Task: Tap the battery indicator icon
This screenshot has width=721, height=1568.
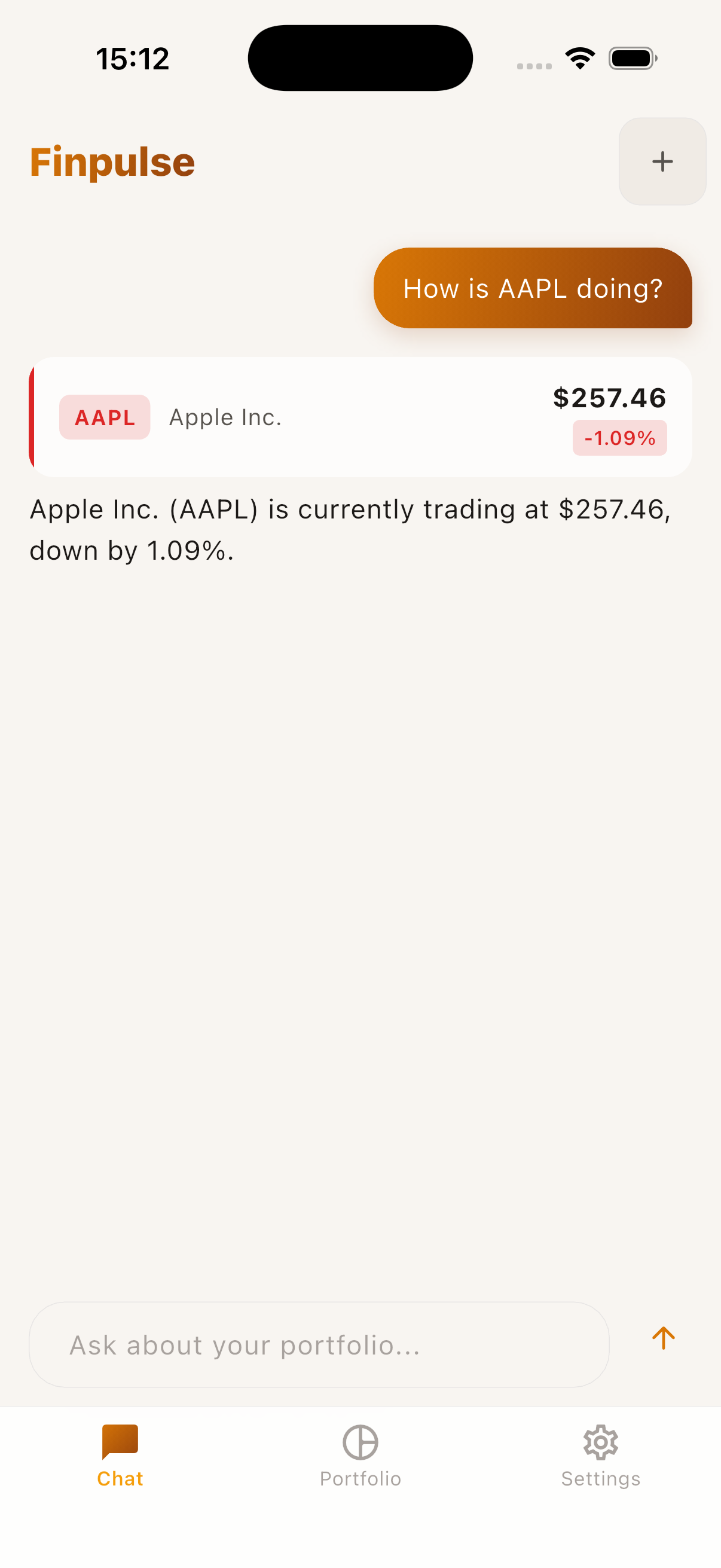Action: [632, 59]
